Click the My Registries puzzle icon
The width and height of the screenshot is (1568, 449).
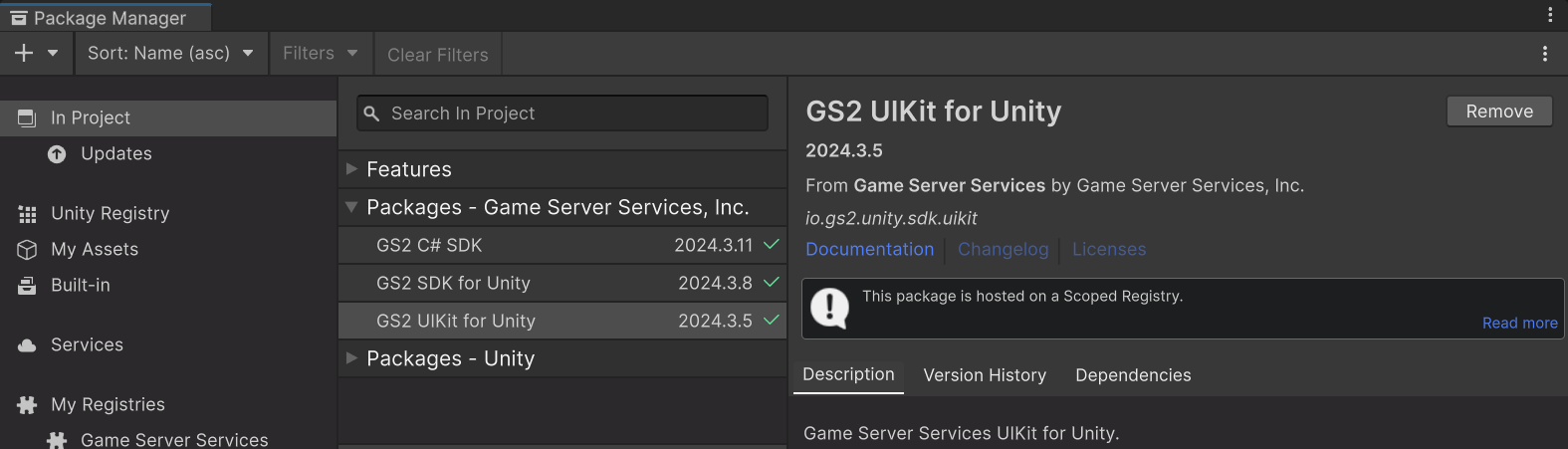27,404
